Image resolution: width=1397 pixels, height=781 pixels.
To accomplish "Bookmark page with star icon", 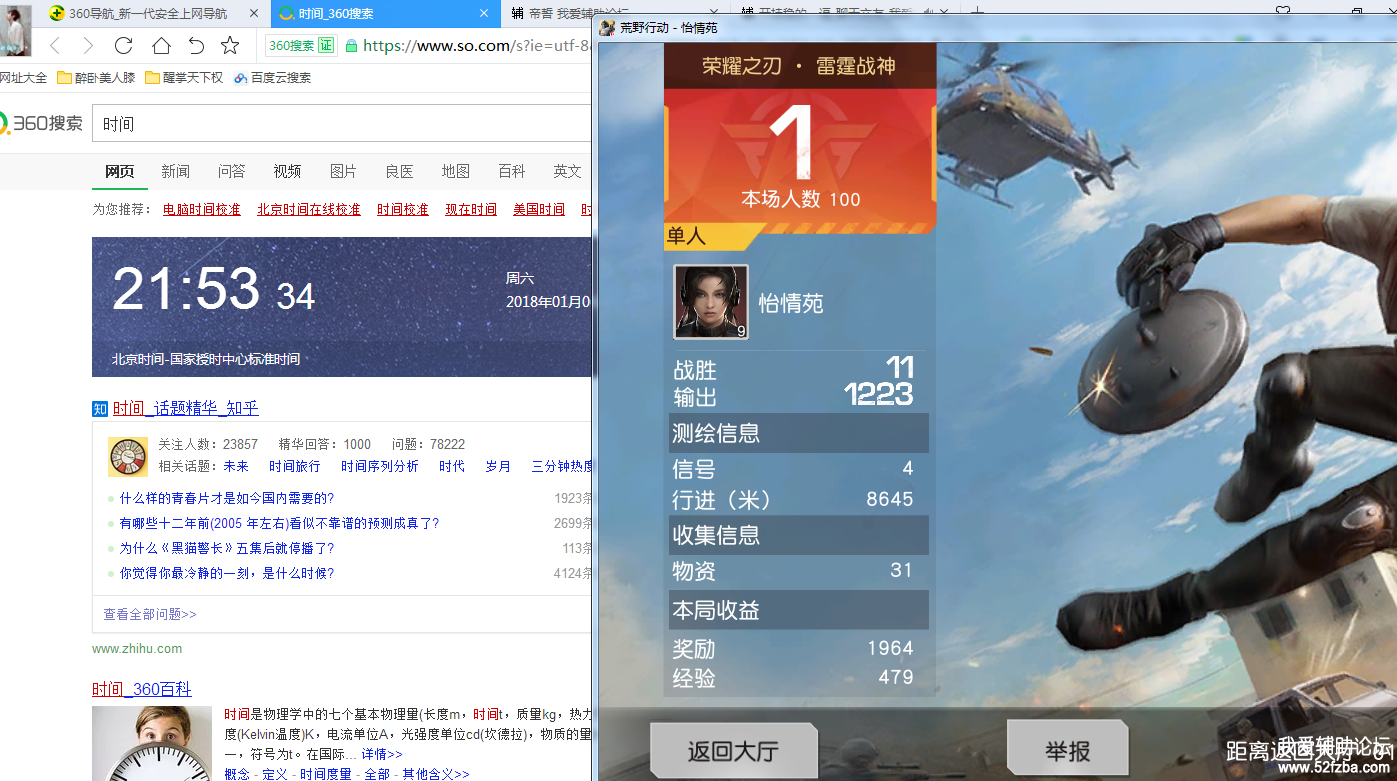I will tap(230, 45).
